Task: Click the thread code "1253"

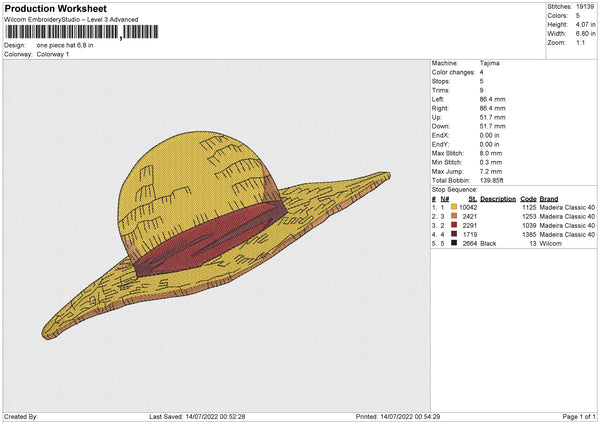Action: point(529,216)
